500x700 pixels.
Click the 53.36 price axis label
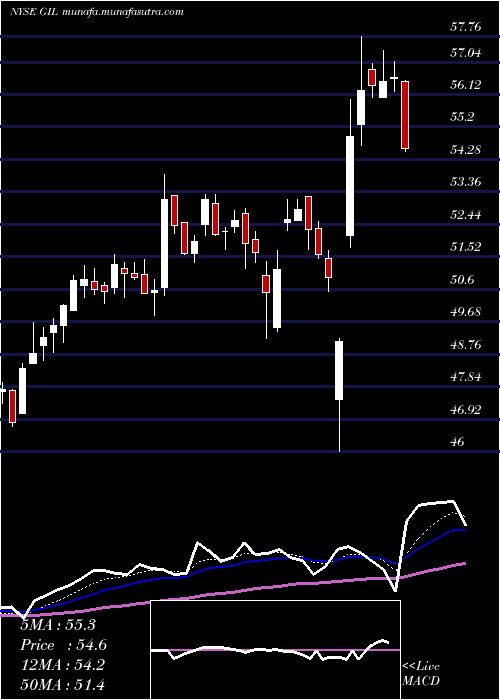(x=466, y=182)
